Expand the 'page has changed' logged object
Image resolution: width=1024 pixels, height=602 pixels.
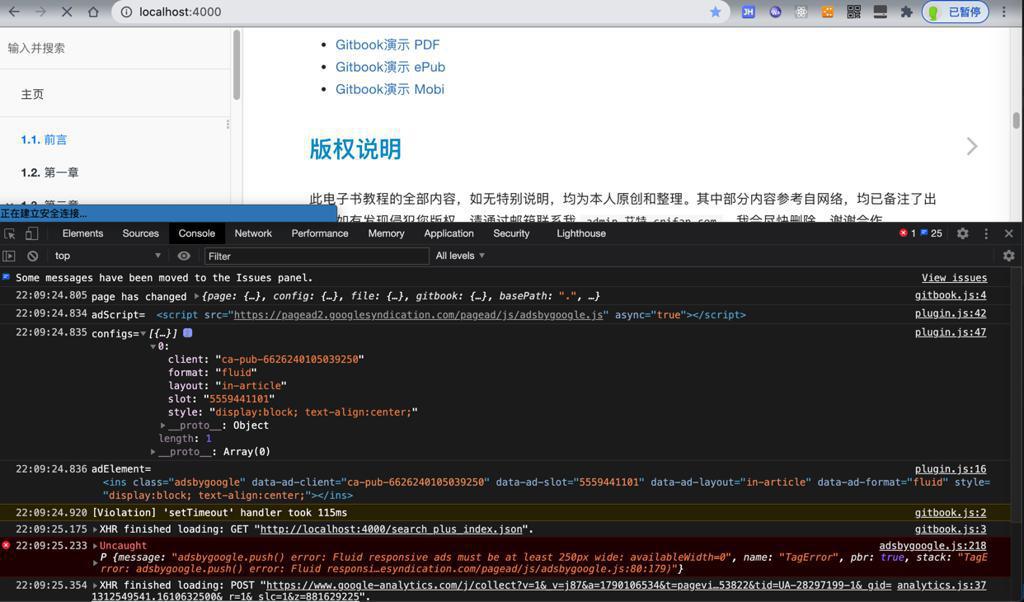click(x=197, y=296)
